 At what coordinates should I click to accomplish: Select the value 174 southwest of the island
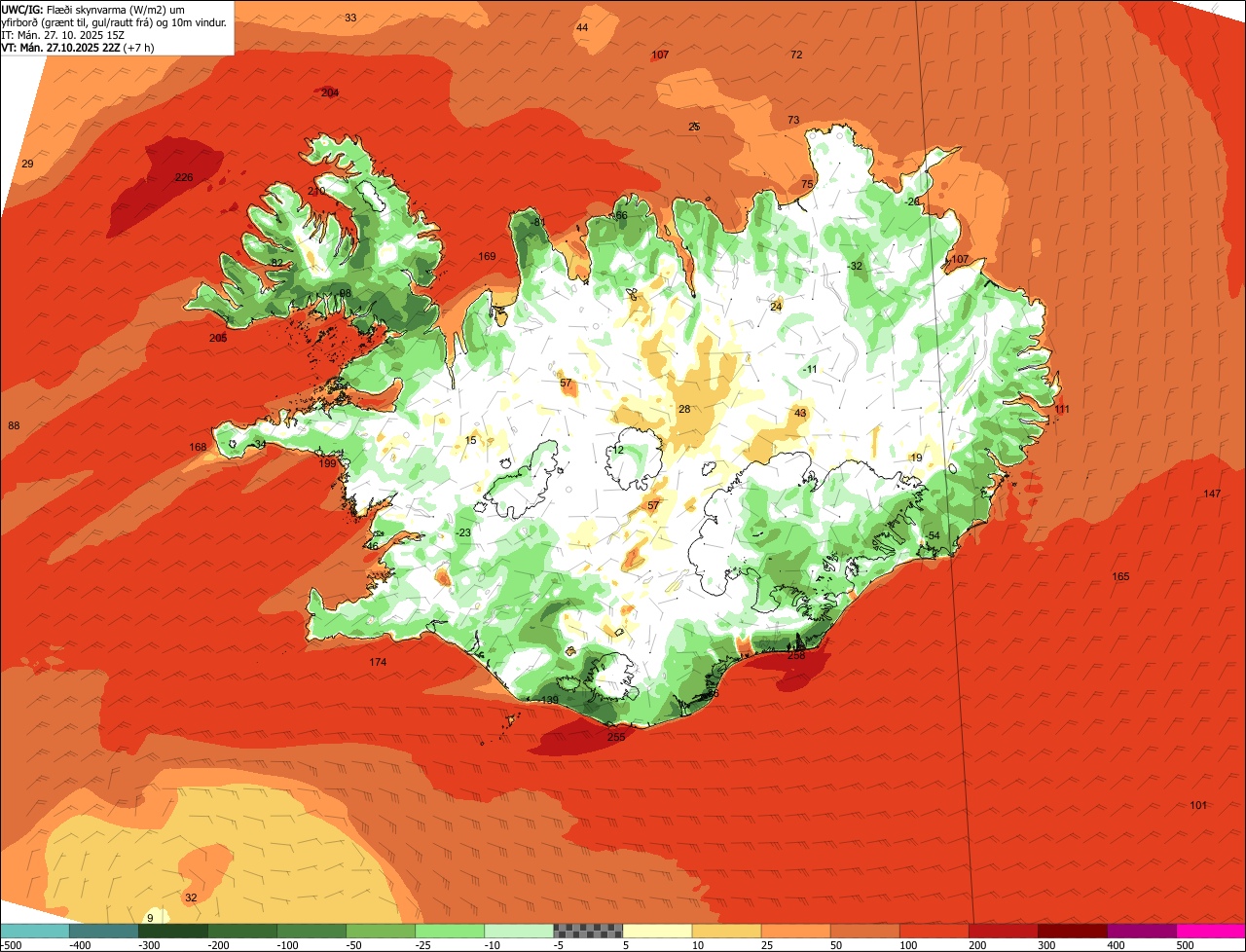[378, 662]
